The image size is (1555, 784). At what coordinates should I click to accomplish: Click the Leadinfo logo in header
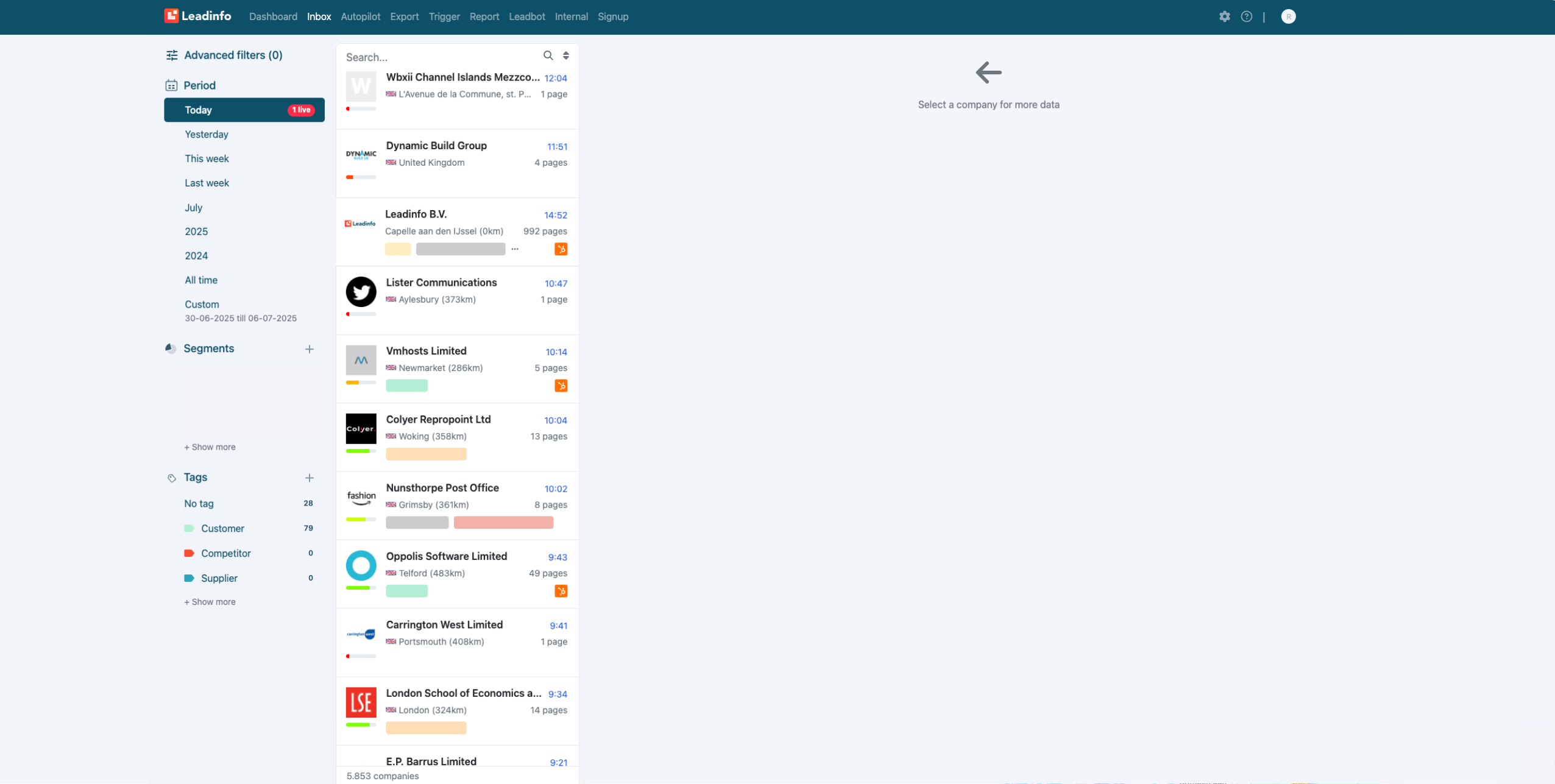[x=197, y=16]
